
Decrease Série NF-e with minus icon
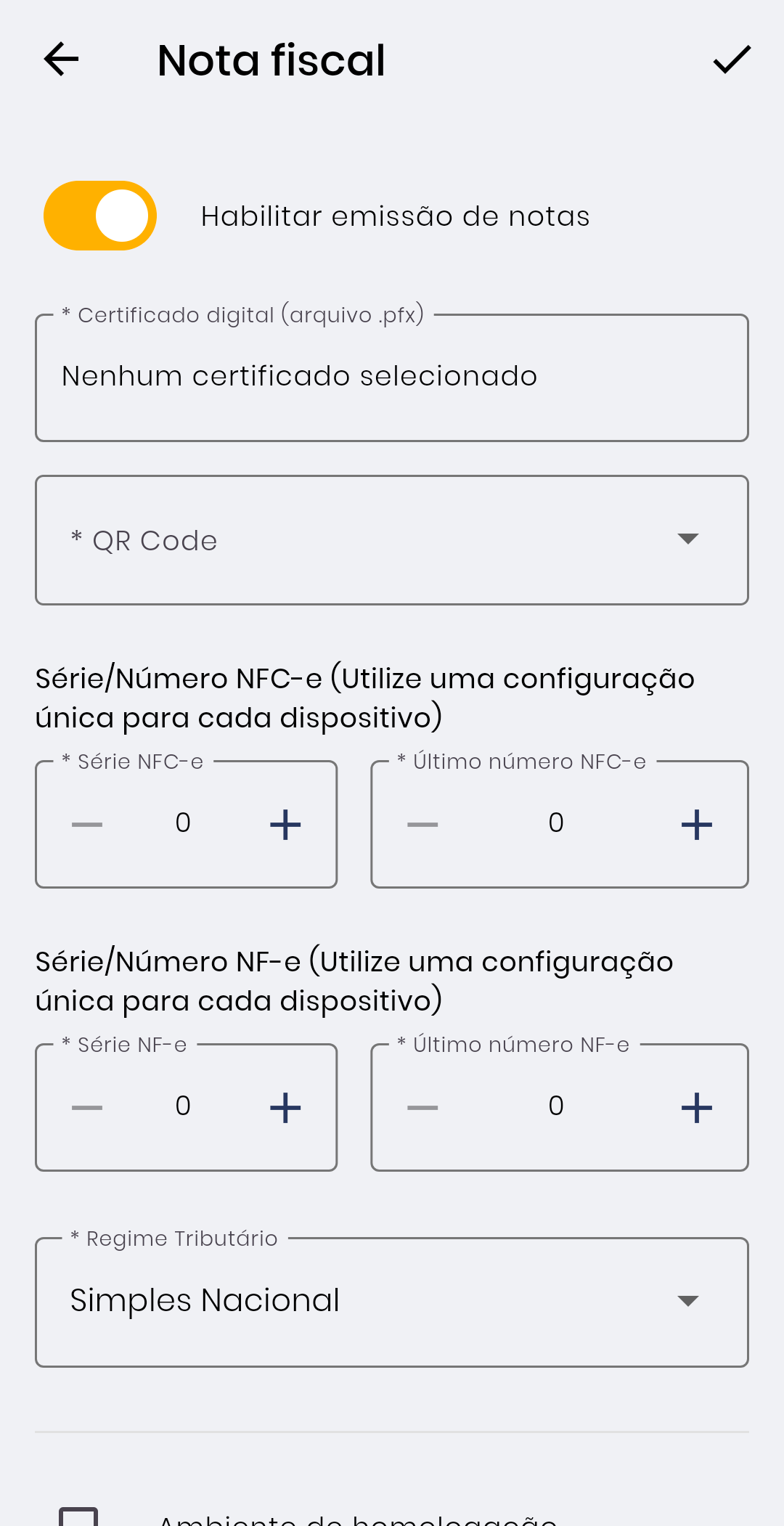tap(87, 1108)
